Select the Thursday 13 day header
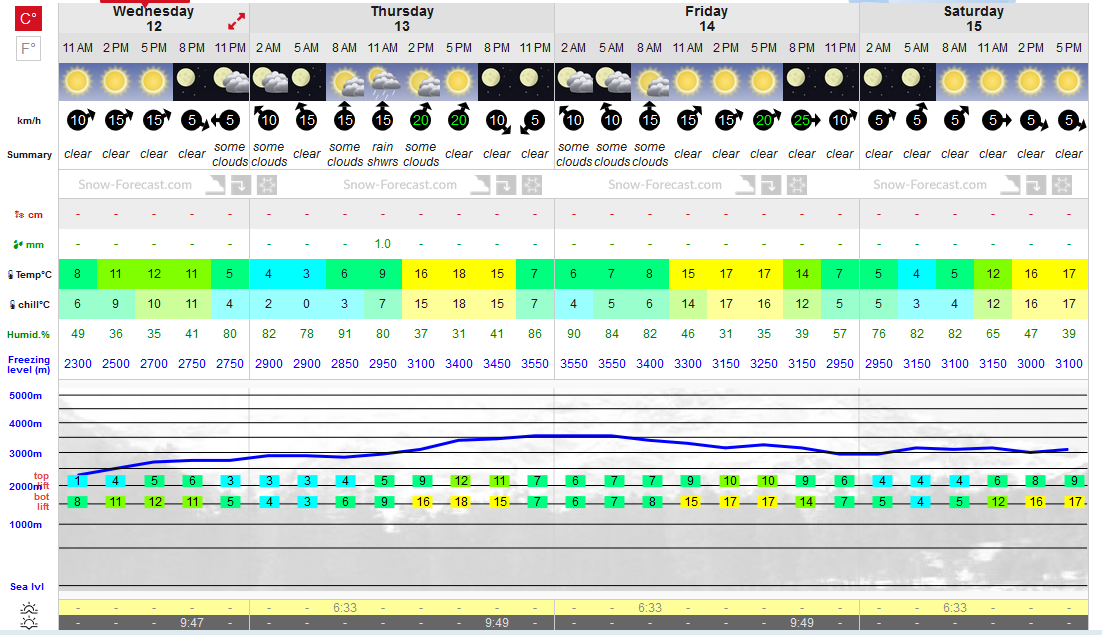Image resolution: width=1102 pixels, height=635 pixels. pyautogui.click(x=402, y=19)
